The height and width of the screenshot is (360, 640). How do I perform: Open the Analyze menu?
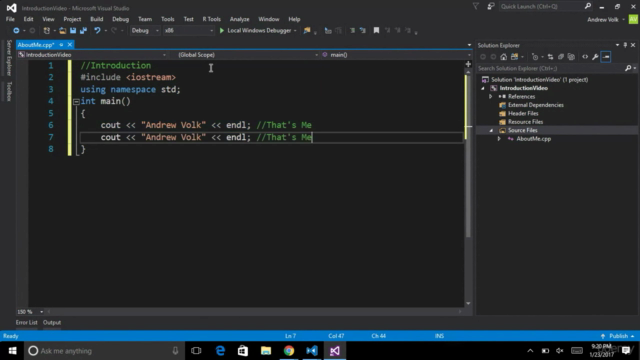coord(239,19)
